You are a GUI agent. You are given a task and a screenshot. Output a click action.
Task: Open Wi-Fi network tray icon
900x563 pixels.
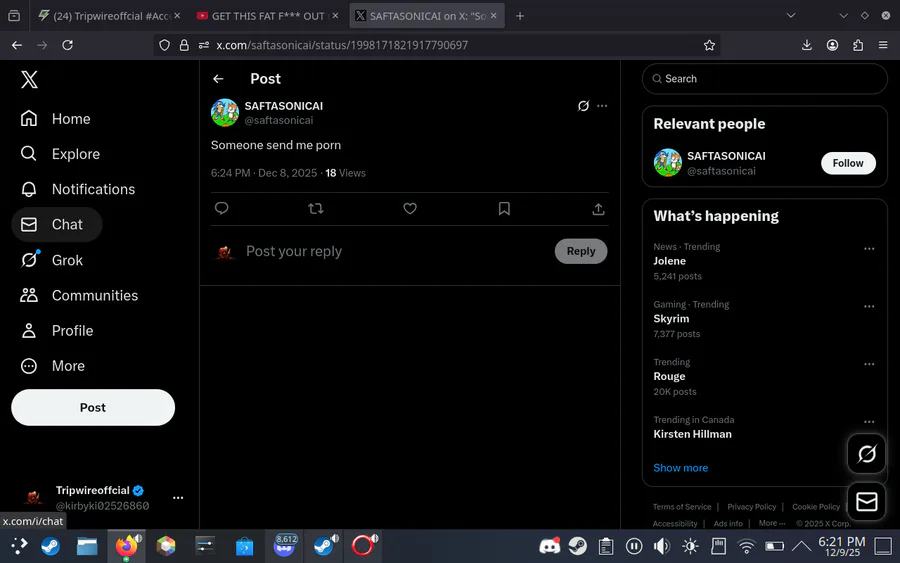click(x=746, y=546)
